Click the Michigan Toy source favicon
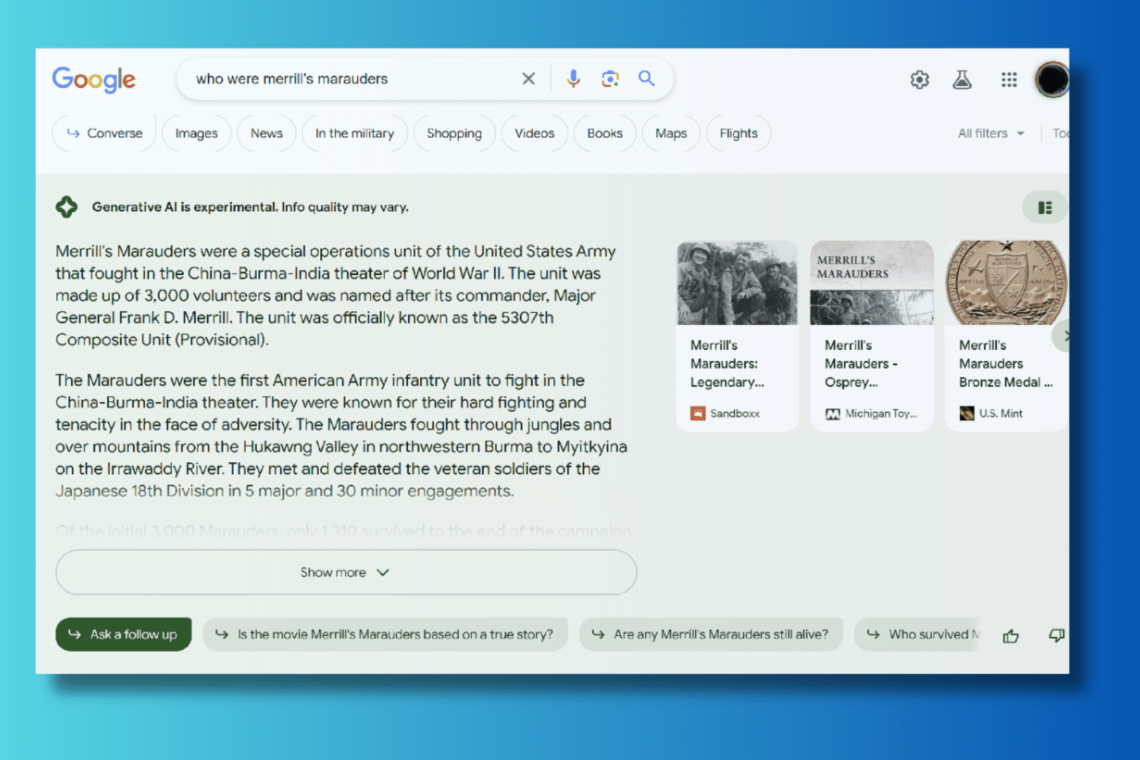Screen dimensions: 1140x760 coord(832,413)
